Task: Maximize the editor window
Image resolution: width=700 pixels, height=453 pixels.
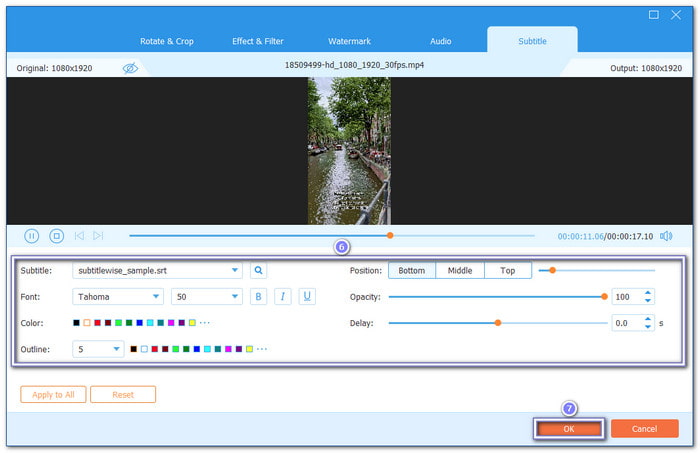Action: click(x=654, y=15)
